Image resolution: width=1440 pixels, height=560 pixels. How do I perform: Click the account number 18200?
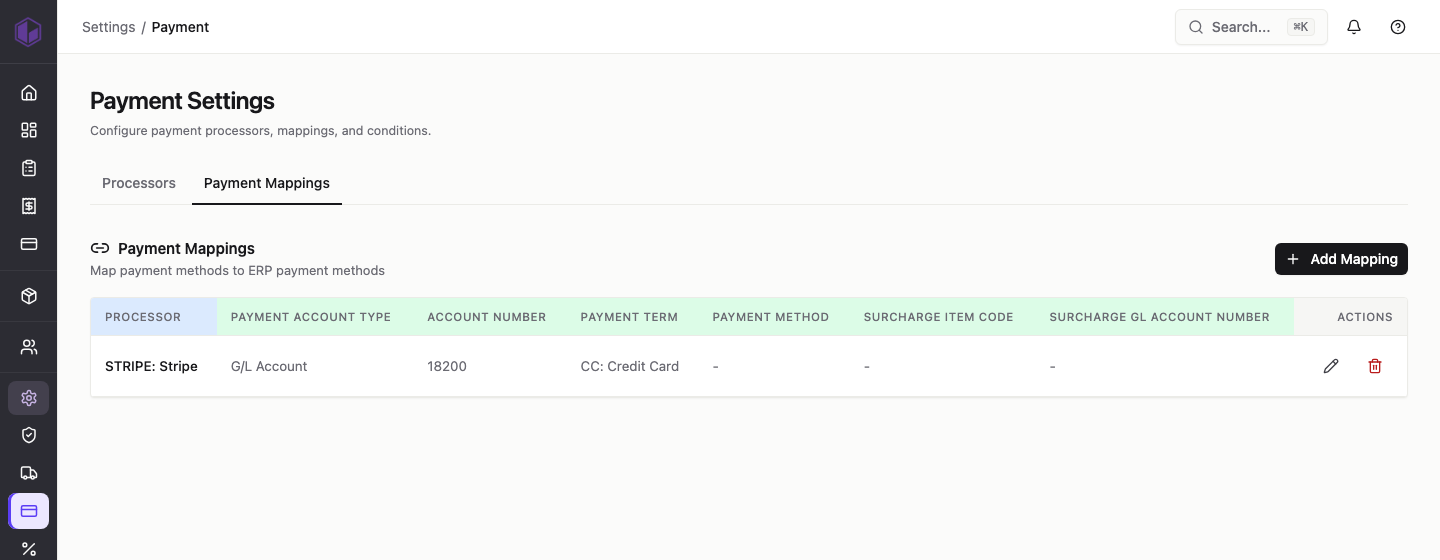(x=447, y=366)
